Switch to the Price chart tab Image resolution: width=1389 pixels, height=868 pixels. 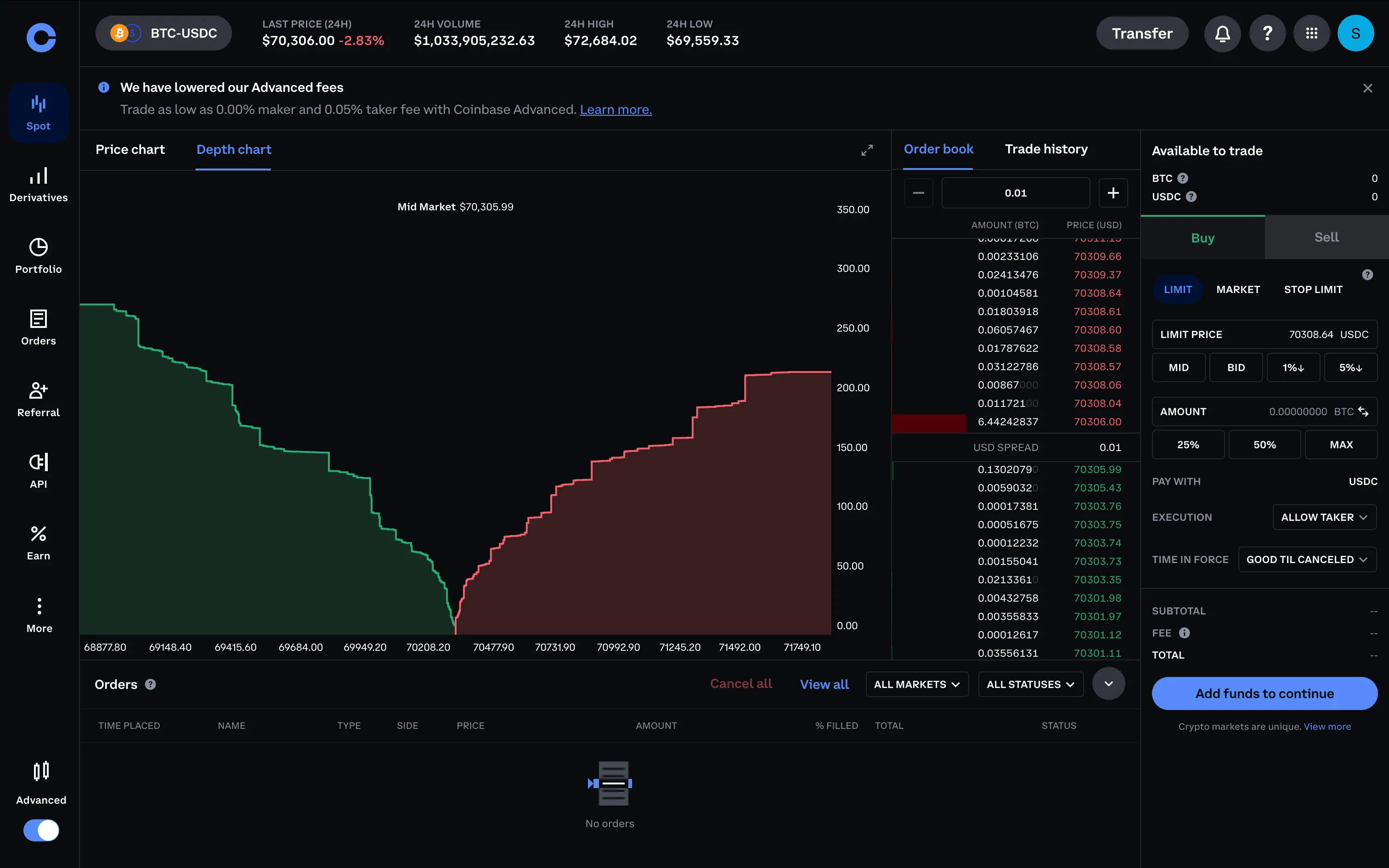tap(130, 149)
